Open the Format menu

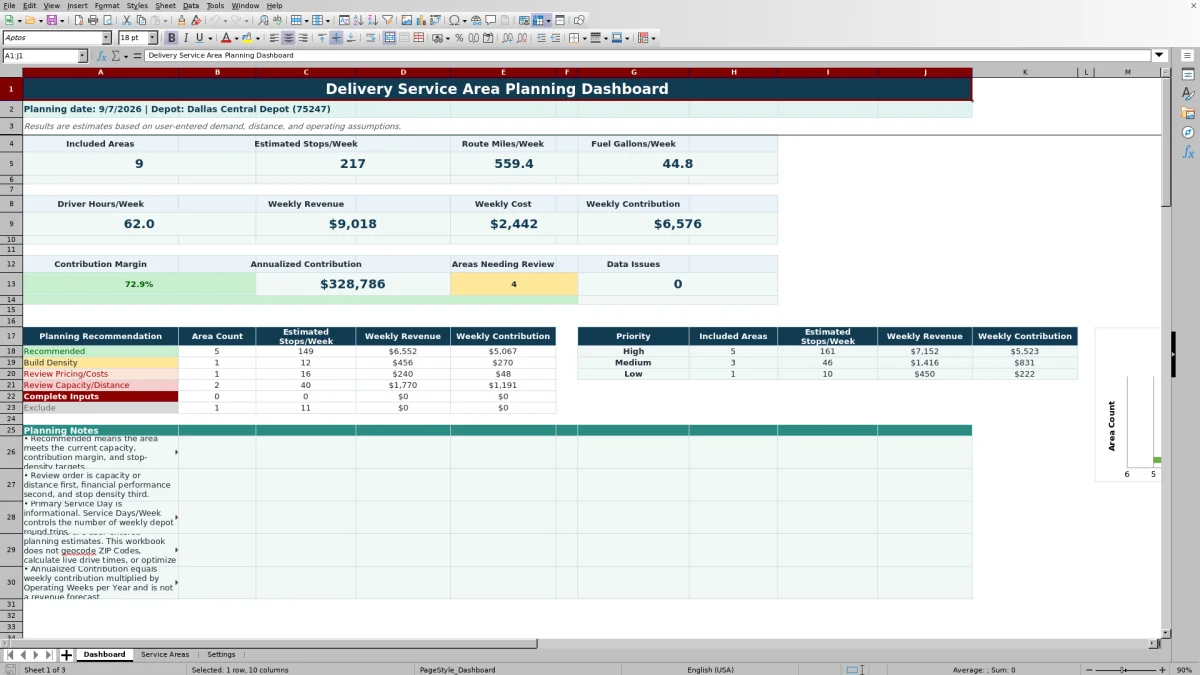107,5
